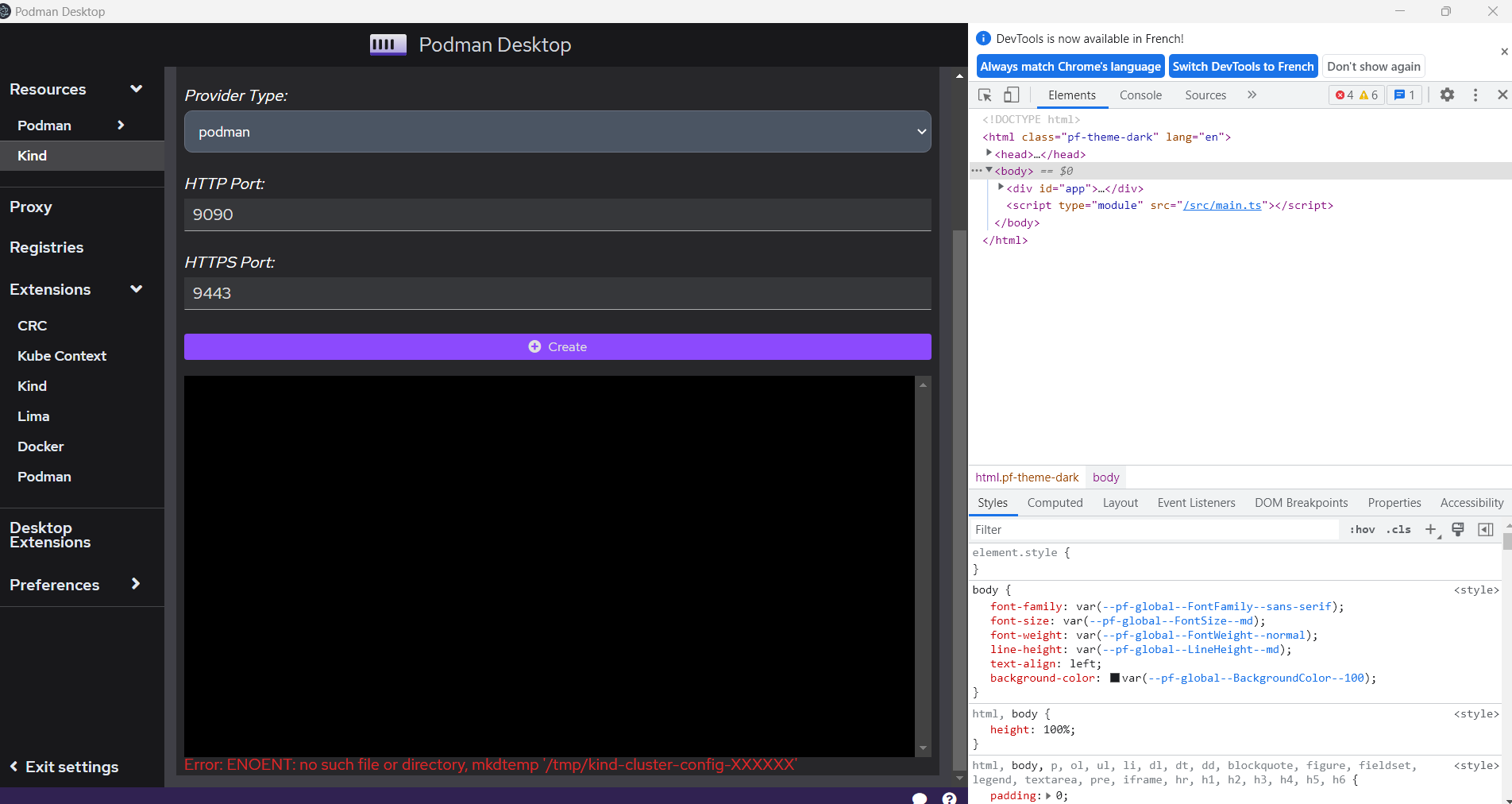
Task: Focus the Styles Filter box
Action: pos(1155,530)
